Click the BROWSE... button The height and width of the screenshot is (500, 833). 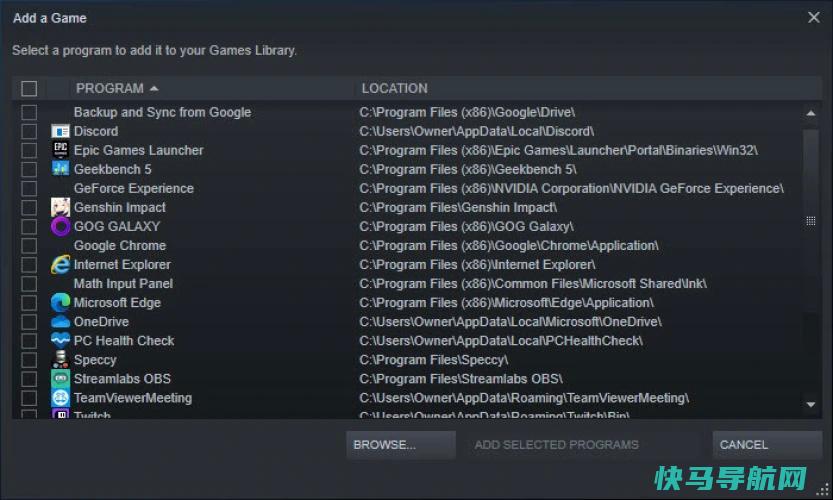[x=401, y=445]
